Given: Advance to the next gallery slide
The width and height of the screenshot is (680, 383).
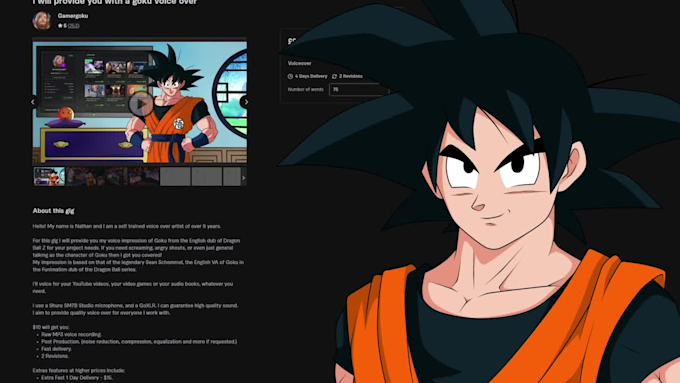Looking at the screenshot, I should (245, 102).
